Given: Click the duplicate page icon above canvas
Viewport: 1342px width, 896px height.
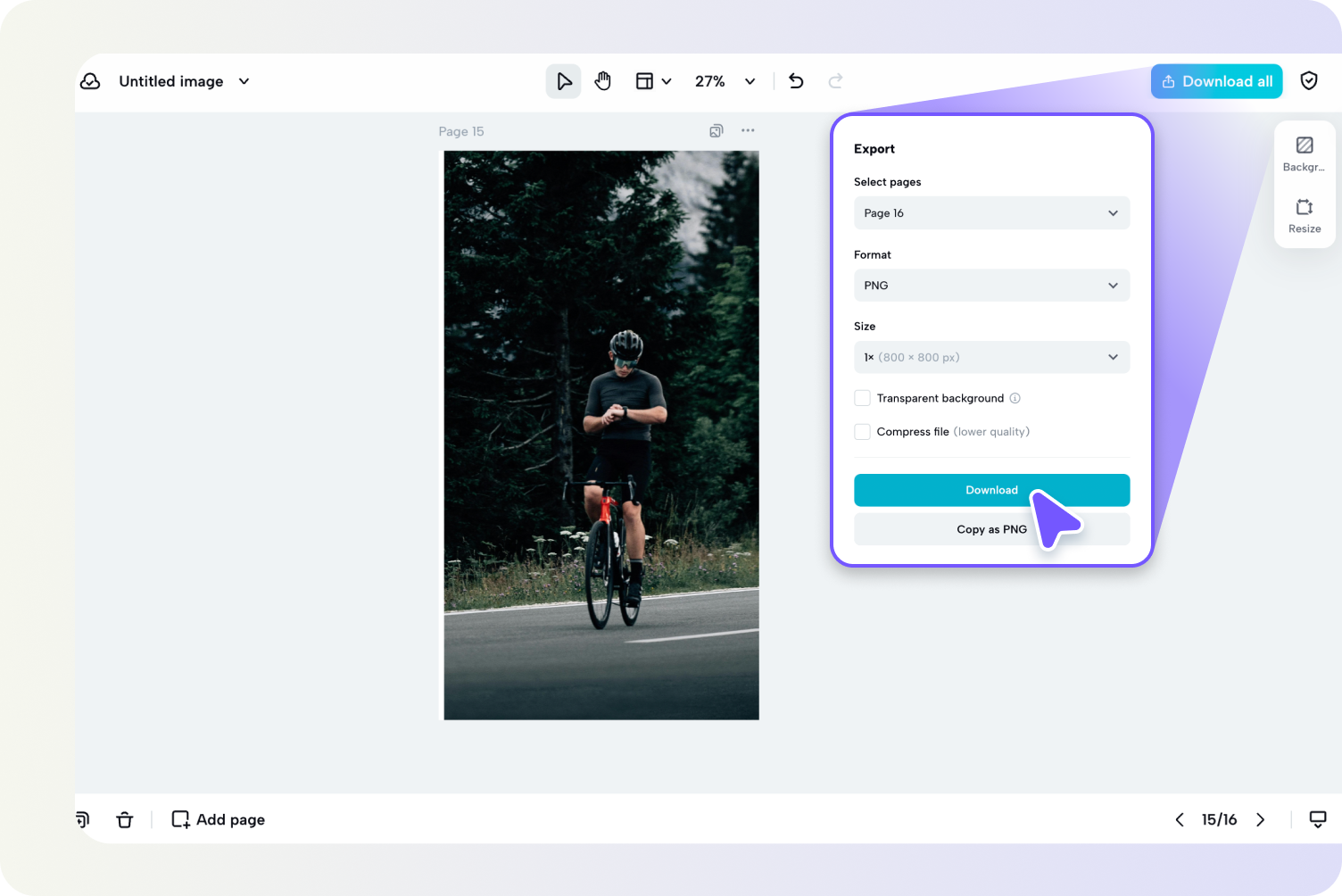Looking at the screenshot, I should point(716,131).
